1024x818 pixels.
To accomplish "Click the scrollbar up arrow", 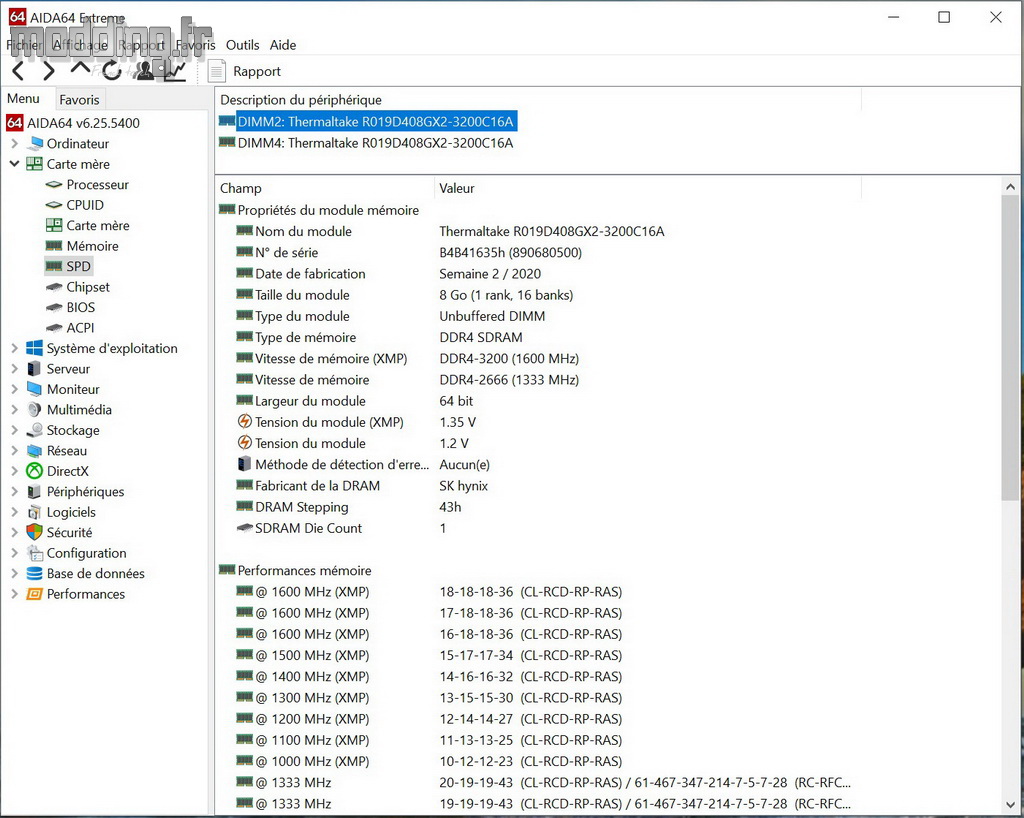I will tap(1010, 187).
